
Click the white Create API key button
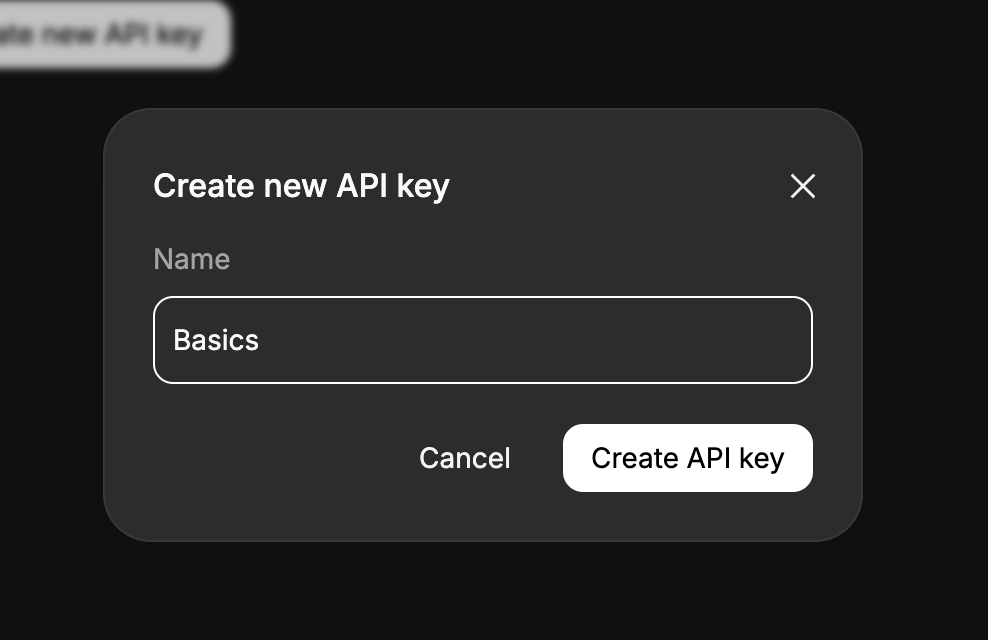pos(687,458)
